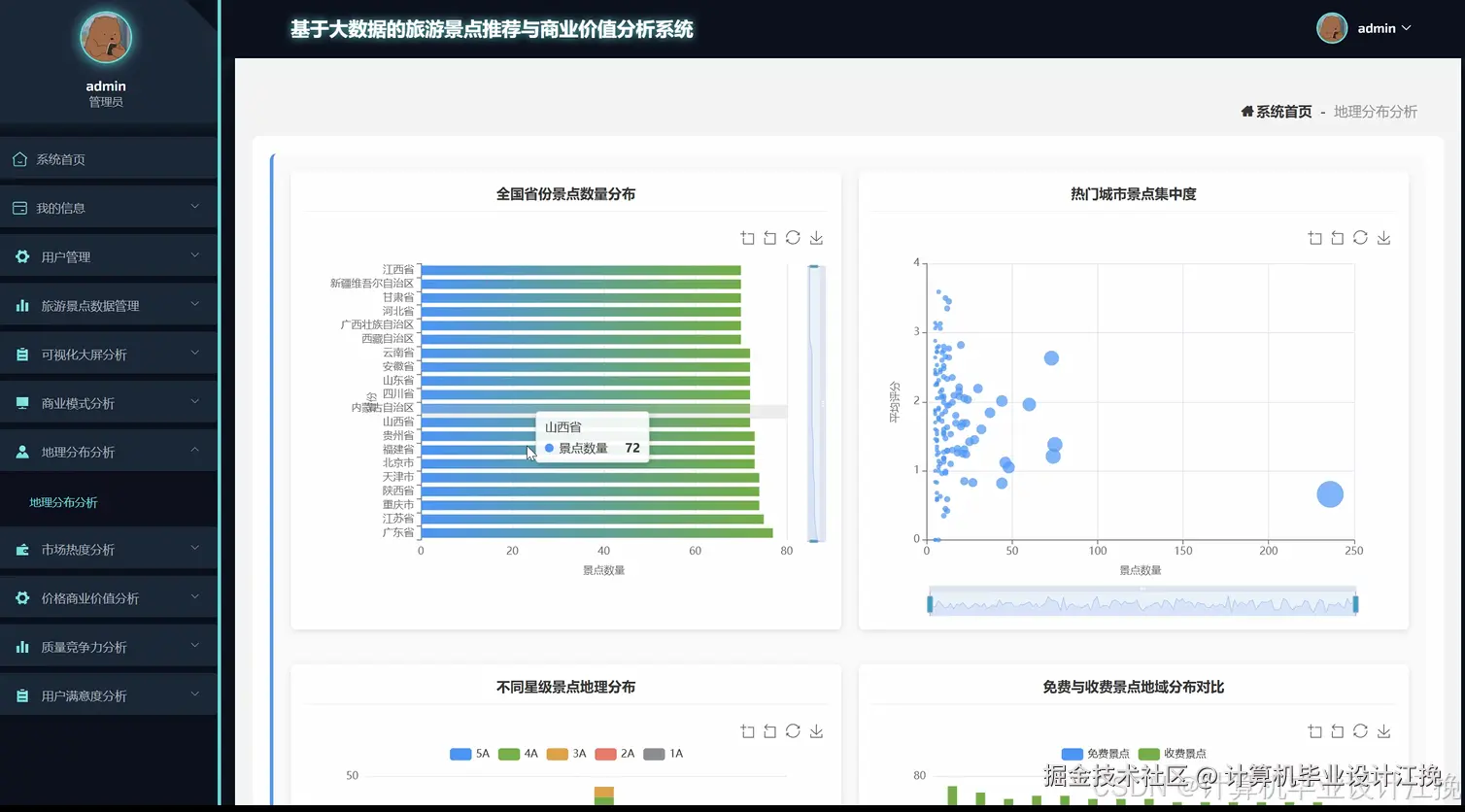Click top handle of vertical zoom slider
Screen dimensions: 1465x812
(814, 266)
